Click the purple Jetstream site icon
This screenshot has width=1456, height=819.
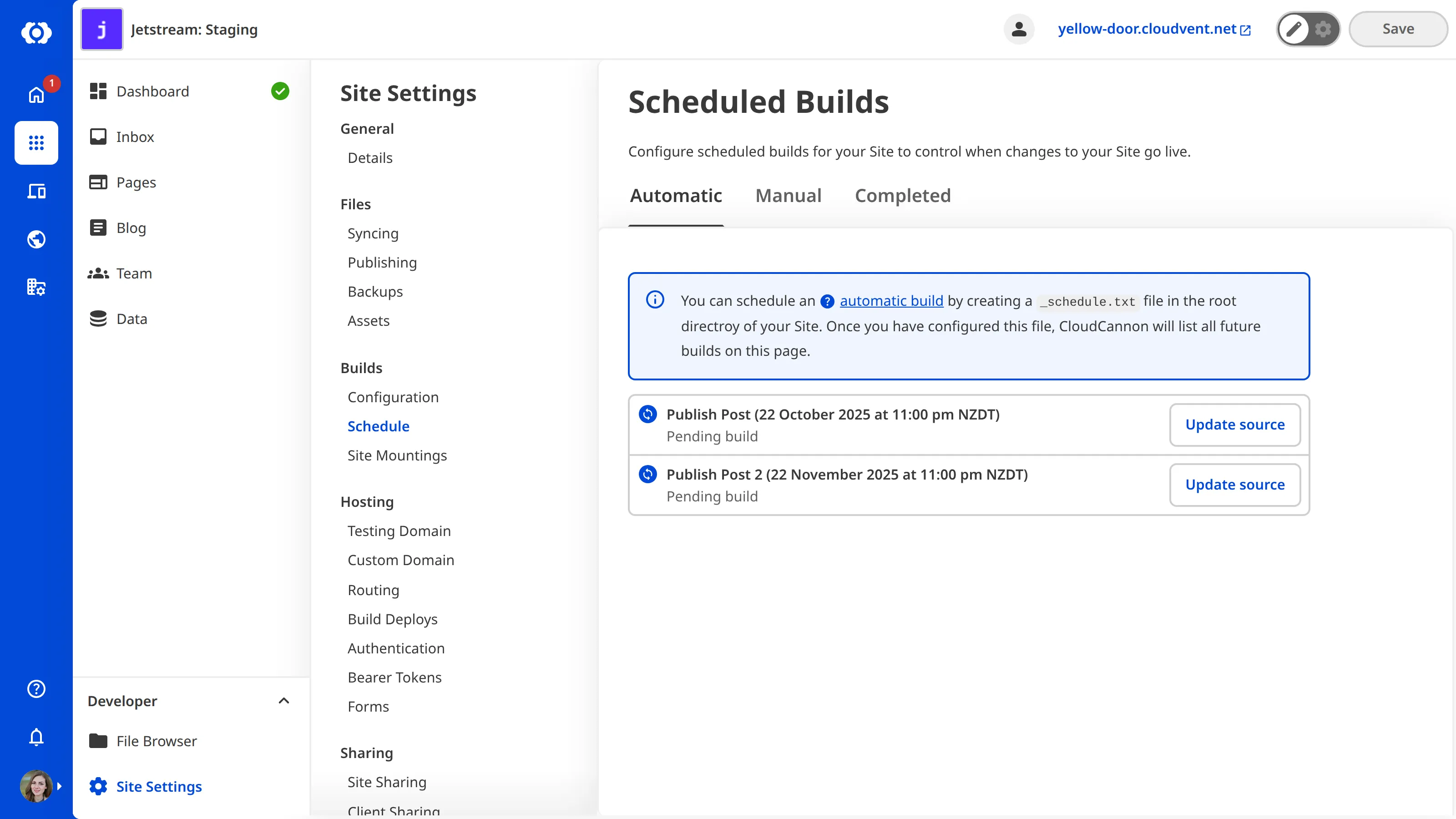(x=102, y=30)
